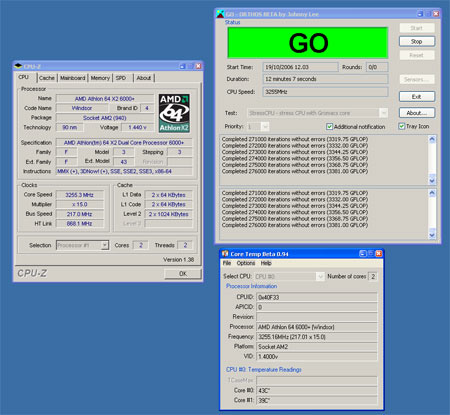Open the Processor Selection dropdown in CPU-Z

point(105,245)
